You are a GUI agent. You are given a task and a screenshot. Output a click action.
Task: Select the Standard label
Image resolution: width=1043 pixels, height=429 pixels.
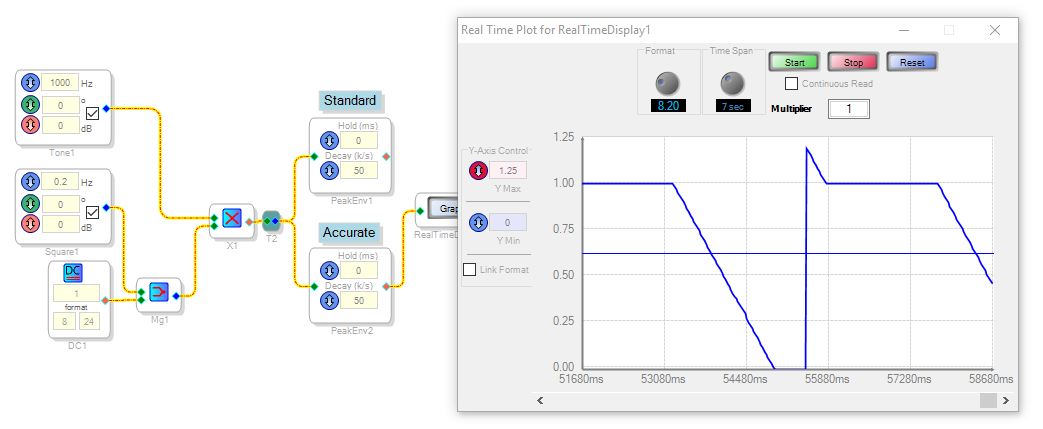[350, 100]
